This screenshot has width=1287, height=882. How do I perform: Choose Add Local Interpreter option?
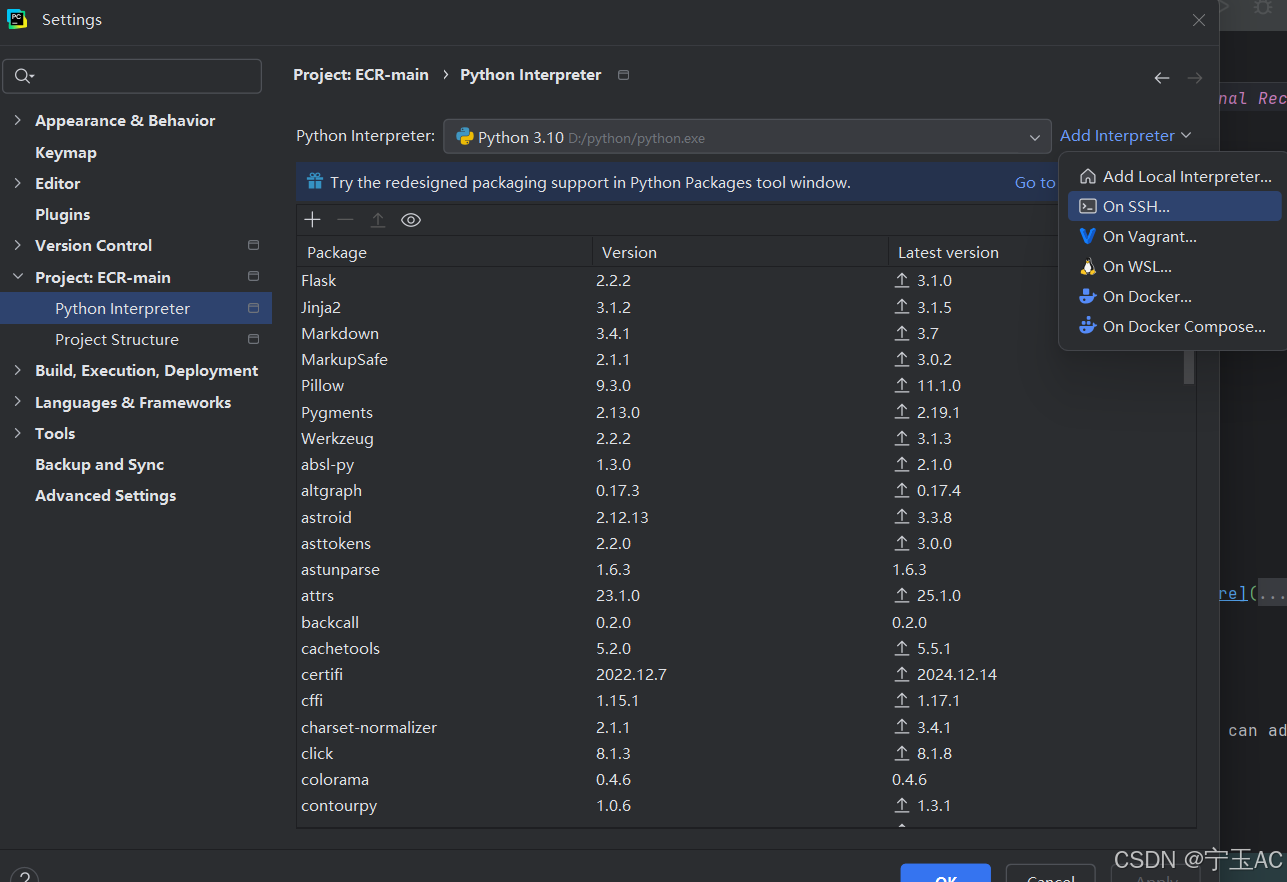click(1174, 177)
